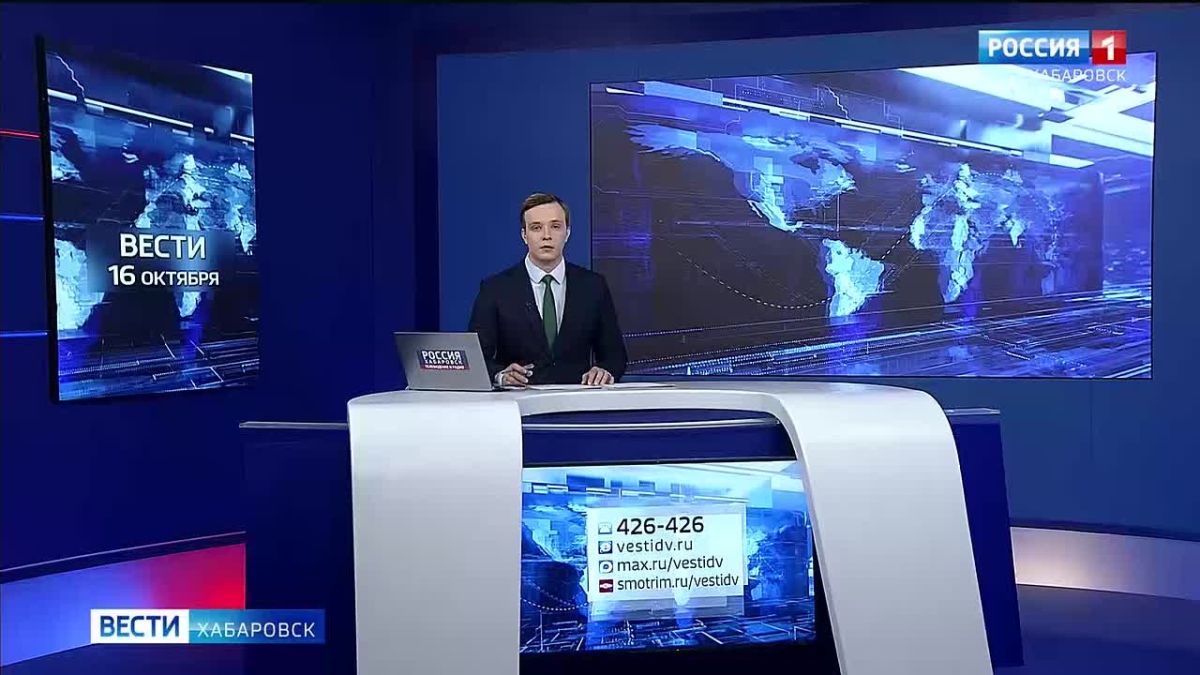Click the icon next to vestidv.ru
This screenshot has height=675, width=1200.
(x=605, y=546)
